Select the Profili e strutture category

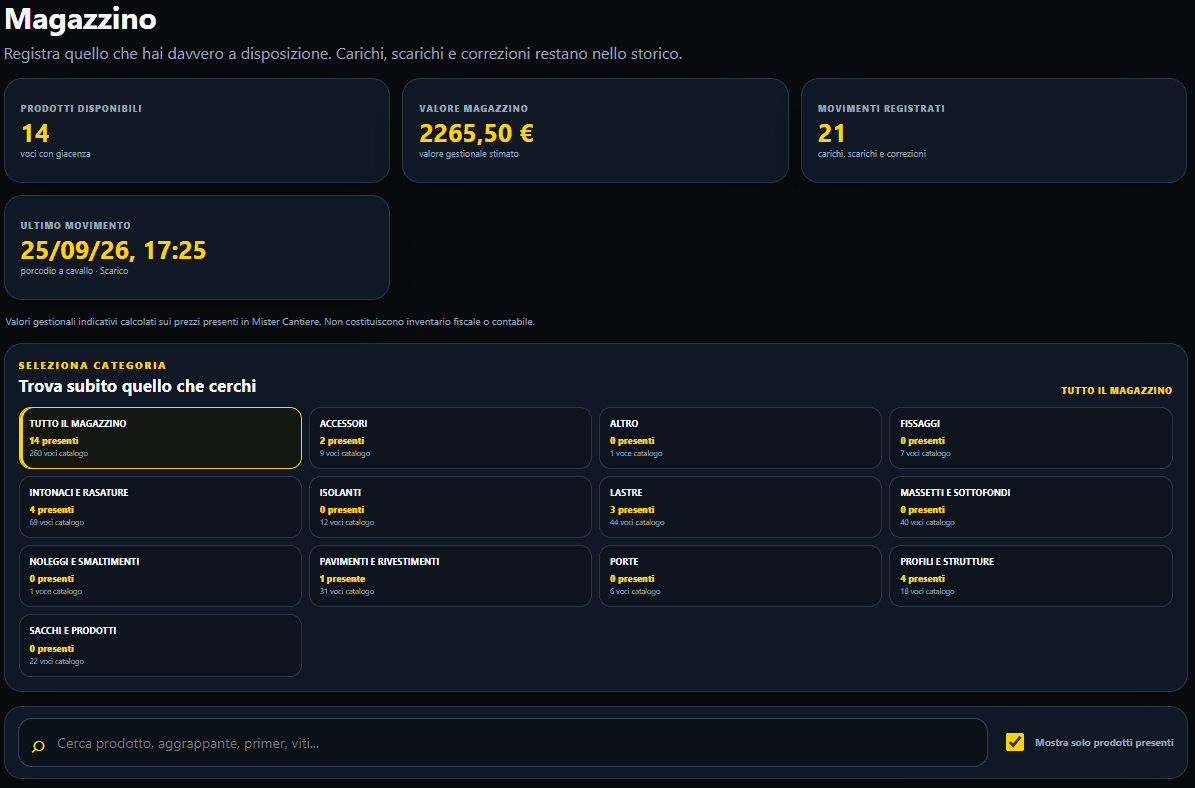(1030, 576)
